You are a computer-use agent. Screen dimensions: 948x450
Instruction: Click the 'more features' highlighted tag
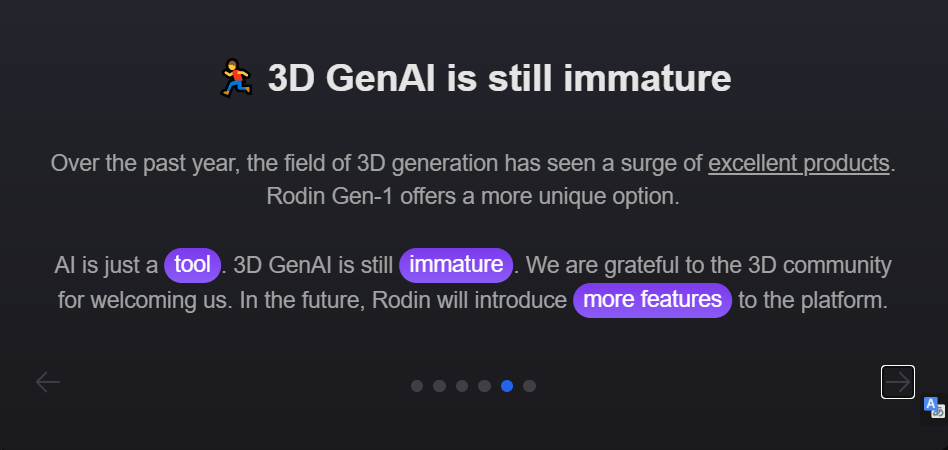[652, 300]
